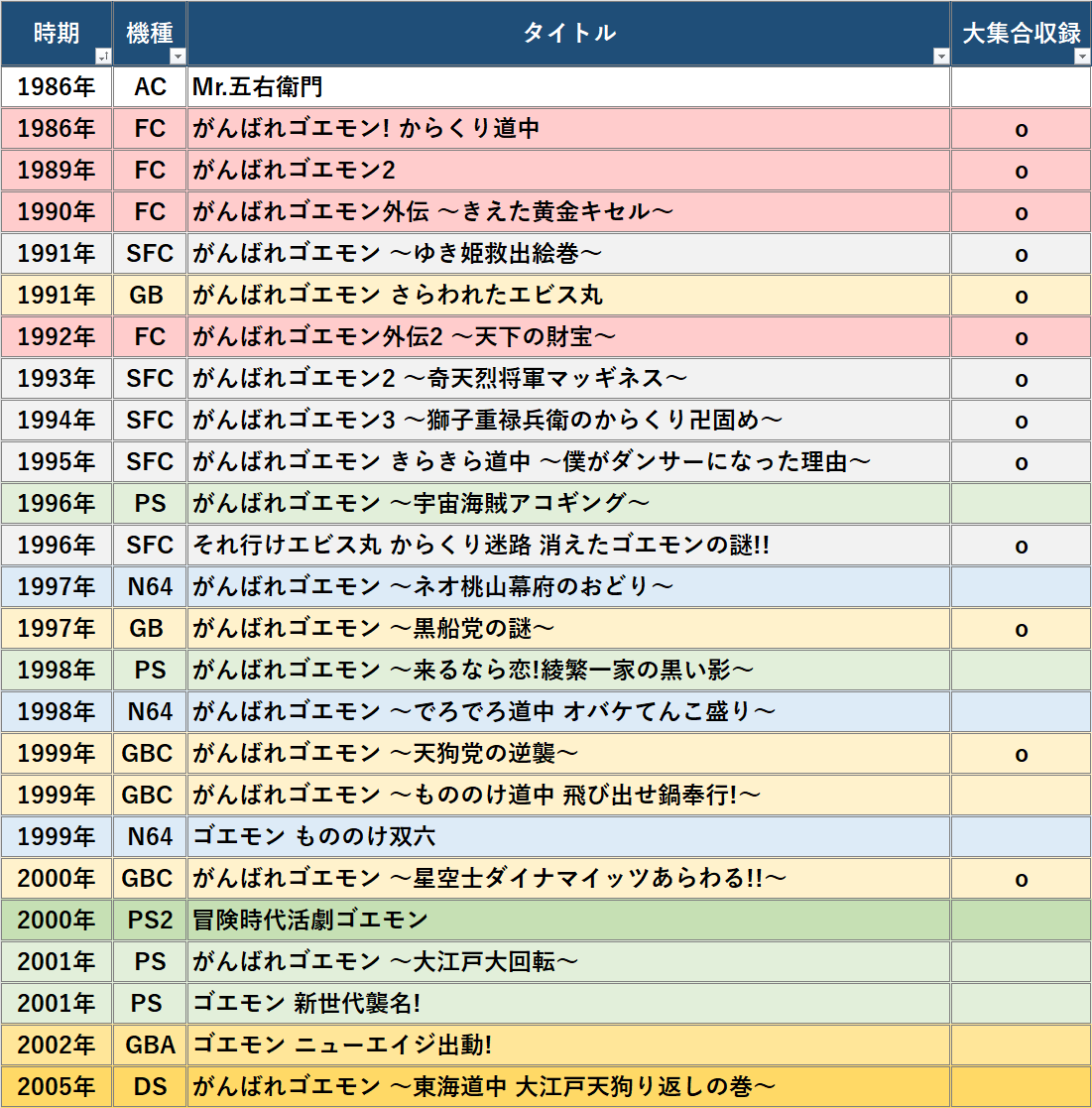Select the 1994年 date cell
This screenshot has width=1092, height=1108.
[57, 421]
